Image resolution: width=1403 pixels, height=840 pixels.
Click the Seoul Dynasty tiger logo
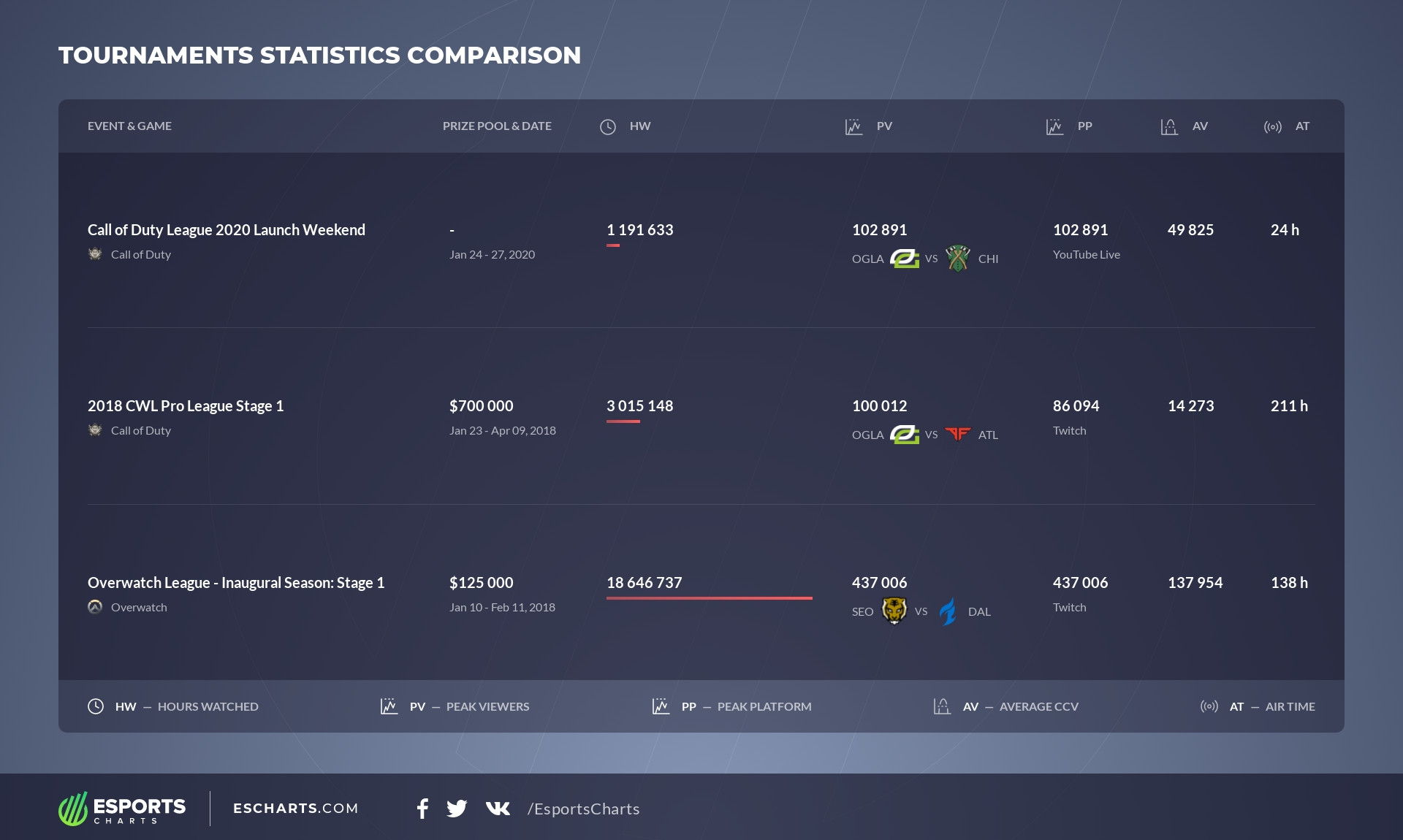point(894,611)
